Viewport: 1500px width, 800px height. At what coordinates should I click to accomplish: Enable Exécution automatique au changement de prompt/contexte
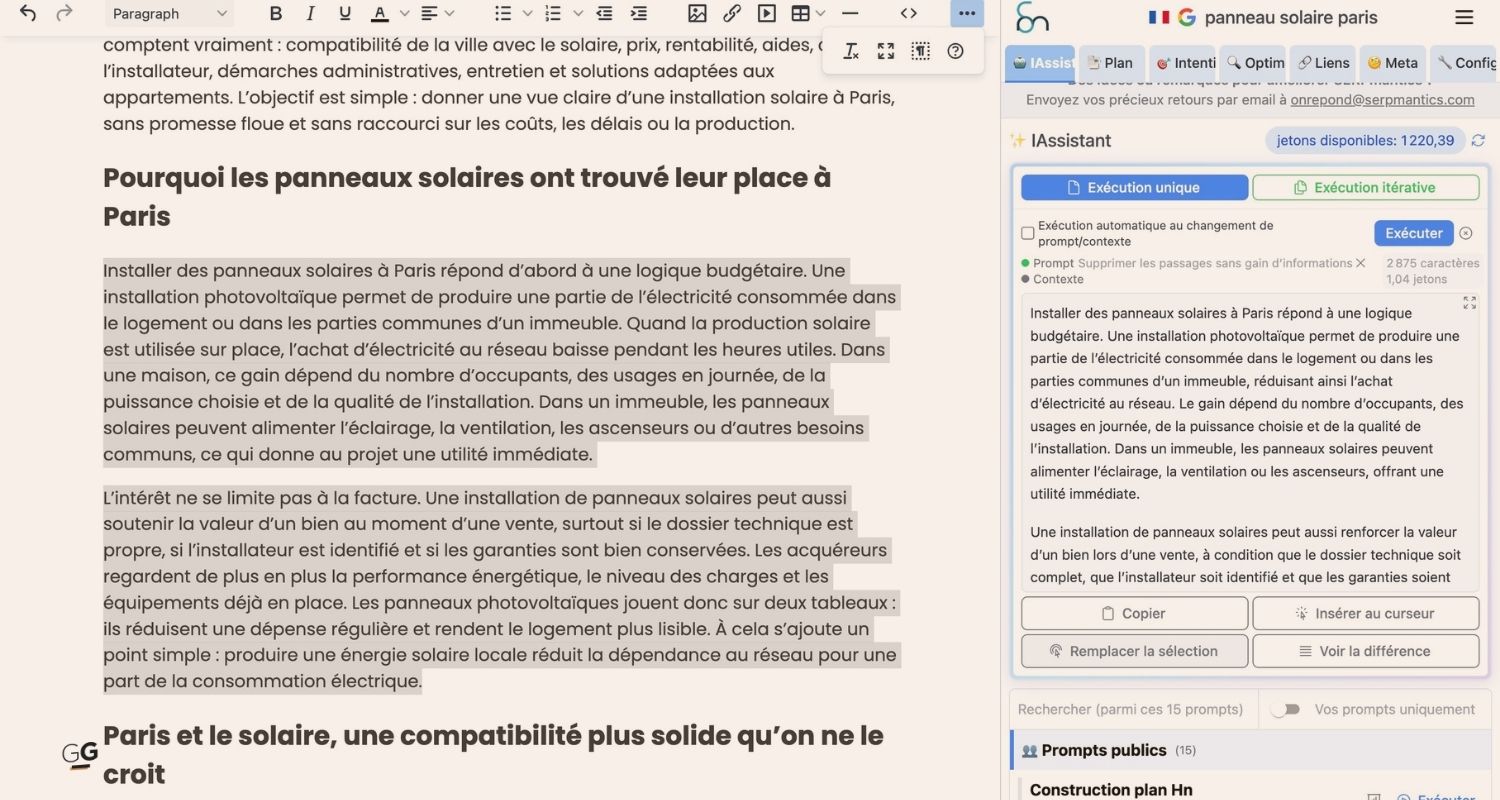coord(1028,233)
